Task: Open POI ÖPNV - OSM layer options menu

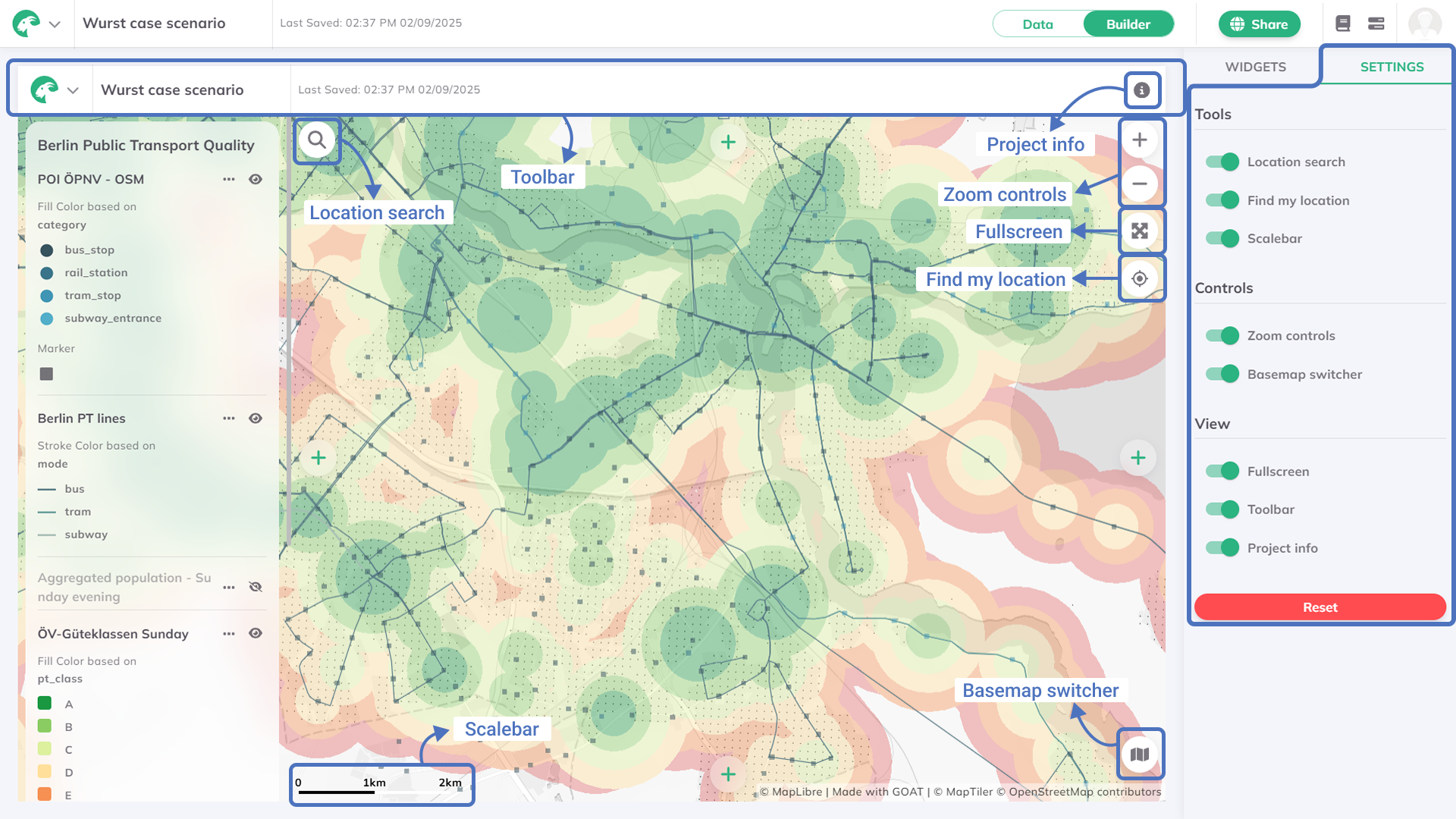Action: click(x=228, y=180)
